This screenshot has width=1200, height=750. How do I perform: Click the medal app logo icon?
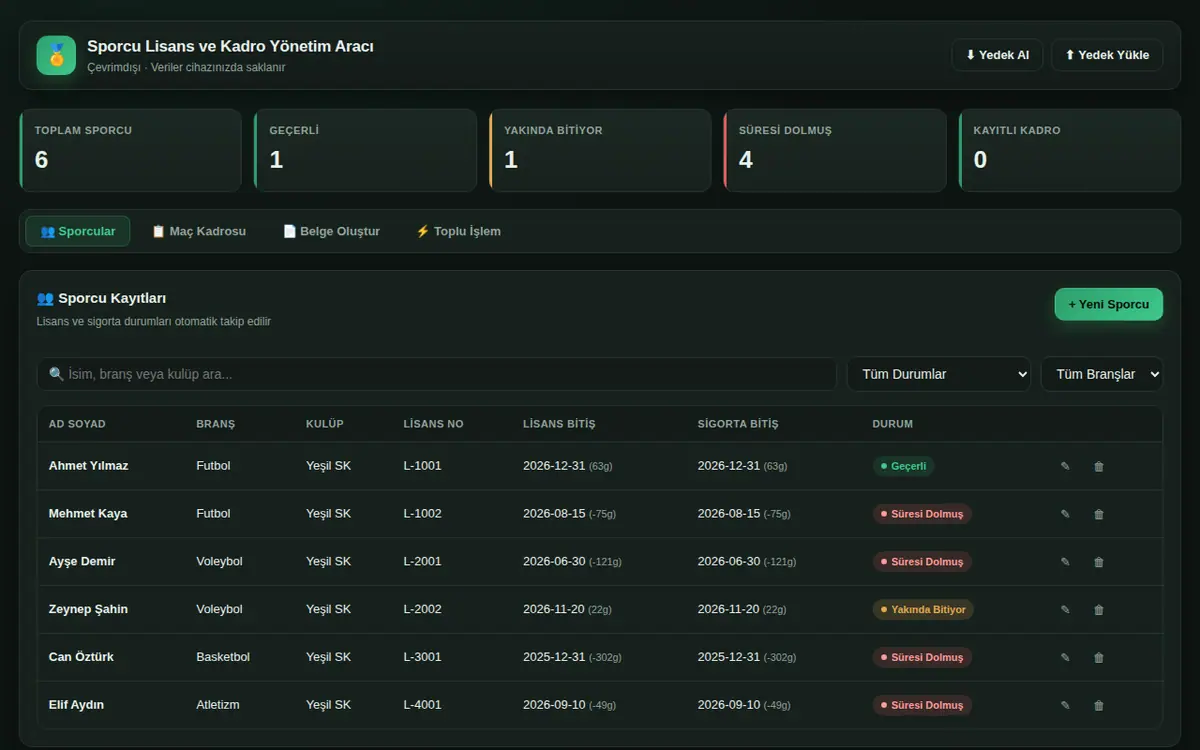(56, 55)
